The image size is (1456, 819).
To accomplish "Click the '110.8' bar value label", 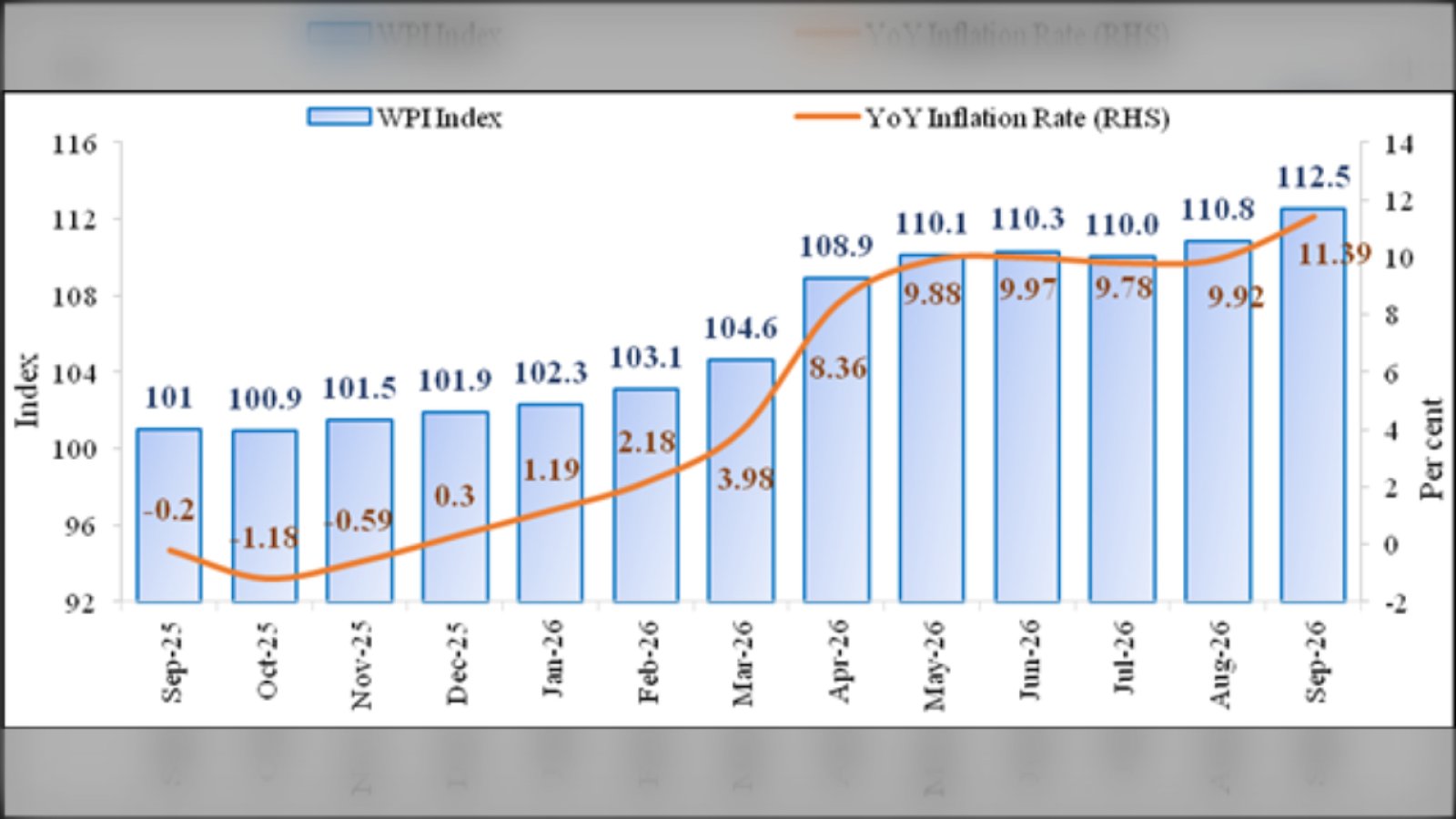I will point(1218,210).
